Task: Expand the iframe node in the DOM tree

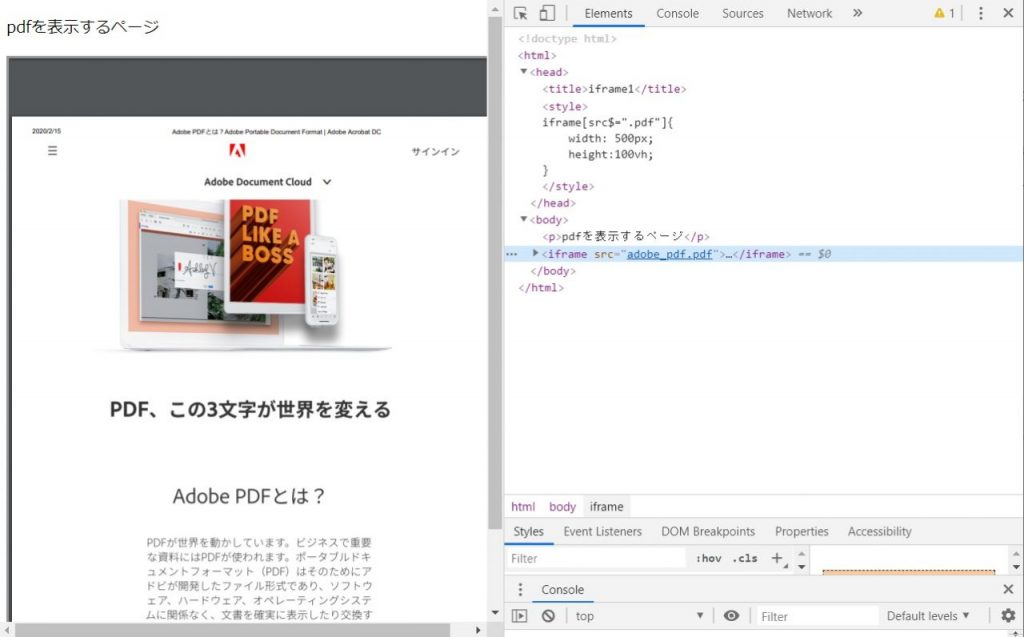Action: coord(535,253)
